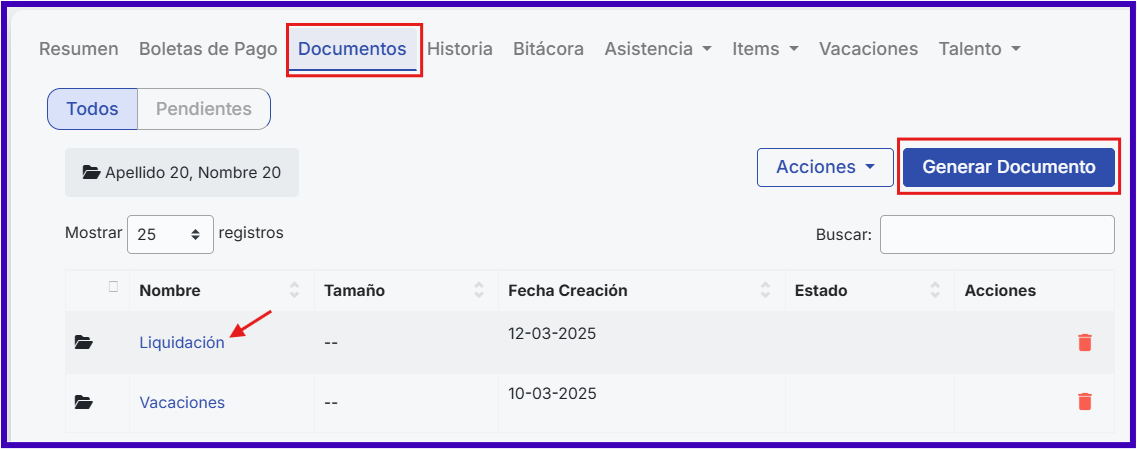
Task: Open the Acciones dropdown button
Action: coord(826,167)
